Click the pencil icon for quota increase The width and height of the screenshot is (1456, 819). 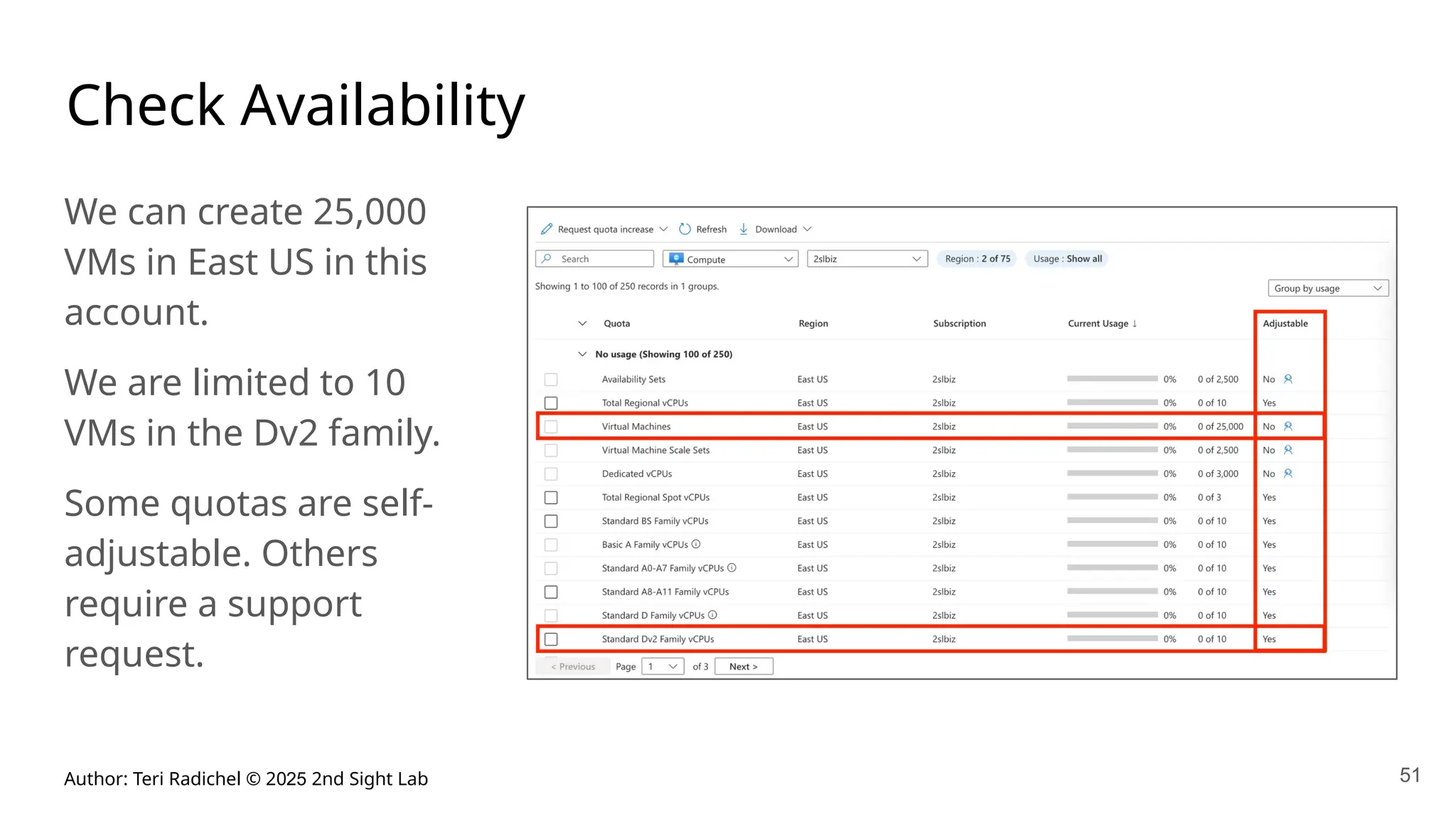(x=546, y=229)
